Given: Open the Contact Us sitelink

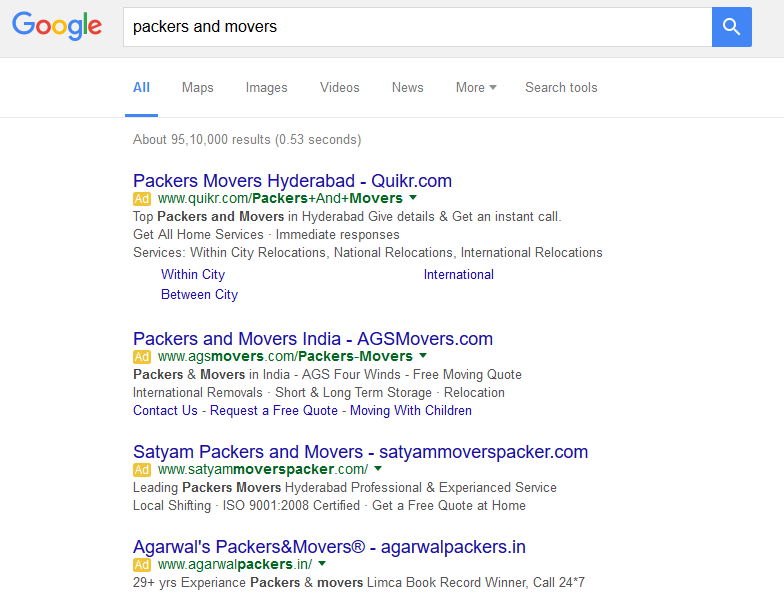Looking at the screenshot, I should pyautogui.click(x=166, y=410).
